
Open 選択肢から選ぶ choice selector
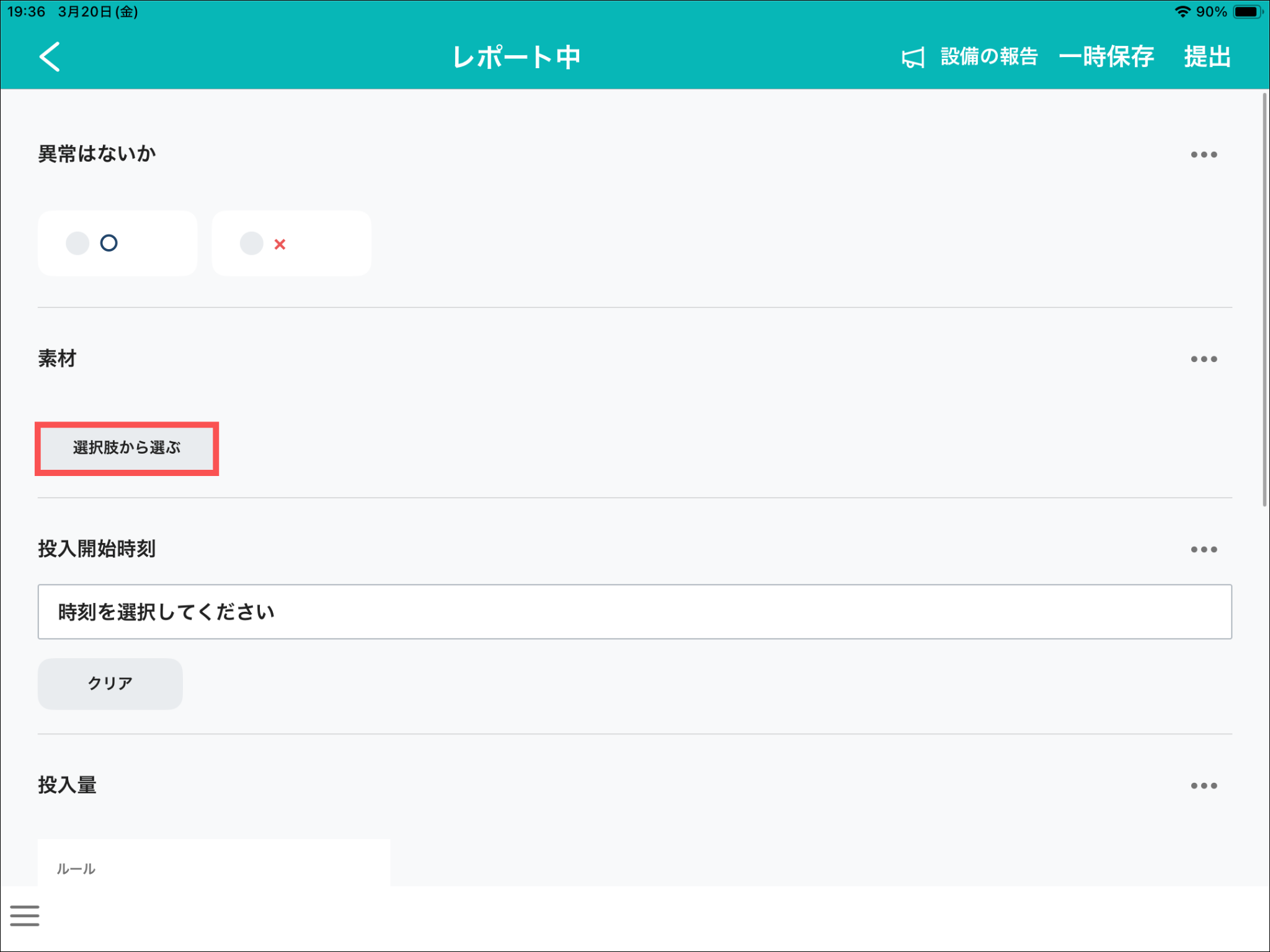(x=127, y=448)
